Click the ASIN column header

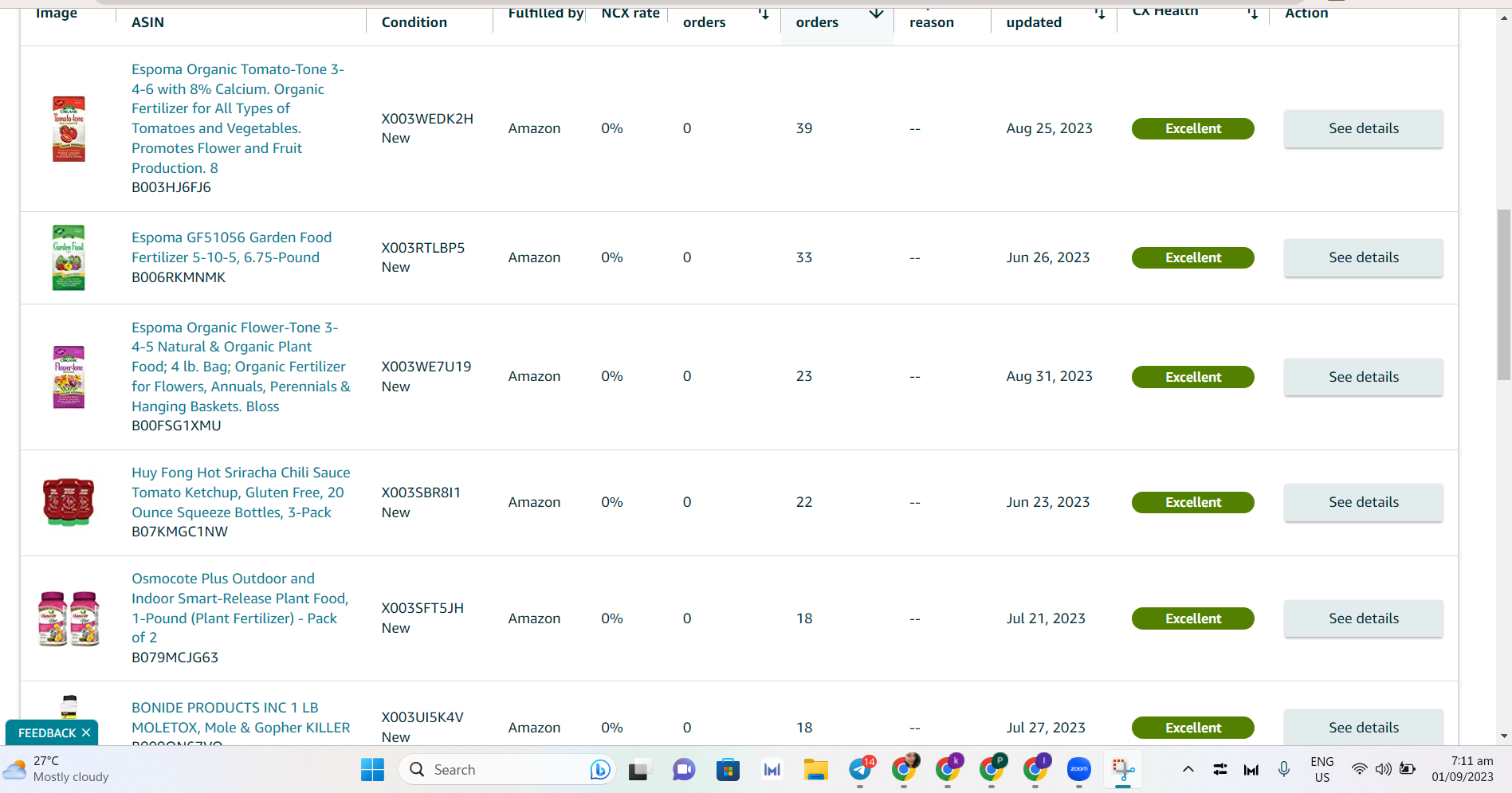[148, 22]
